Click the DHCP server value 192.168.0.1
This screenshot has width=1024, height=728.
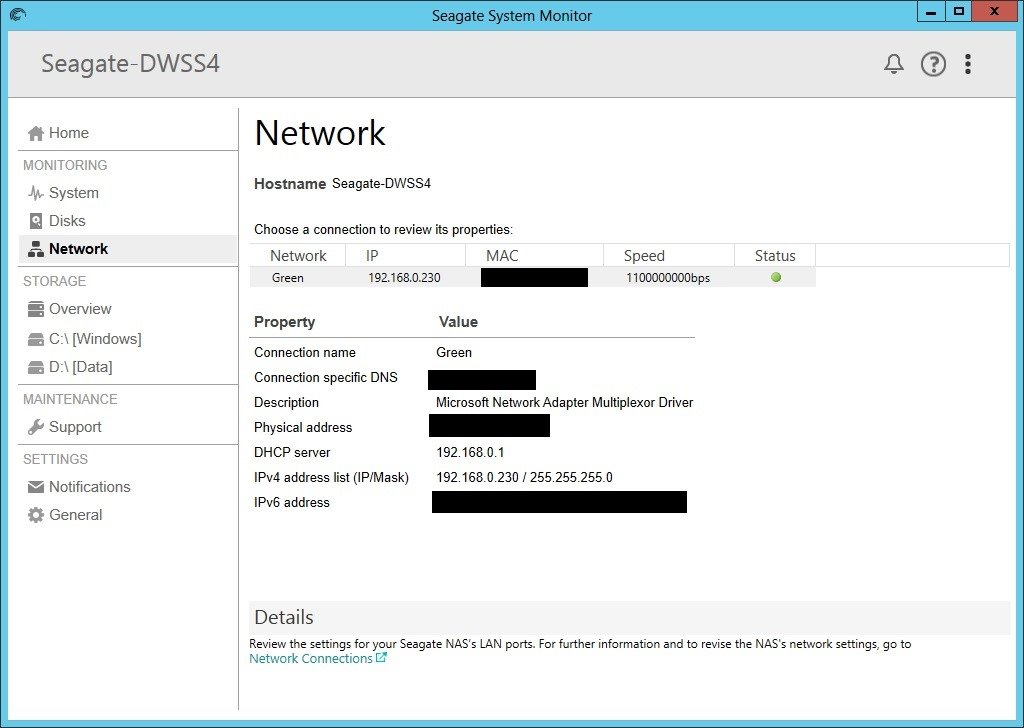pos(470,452)
